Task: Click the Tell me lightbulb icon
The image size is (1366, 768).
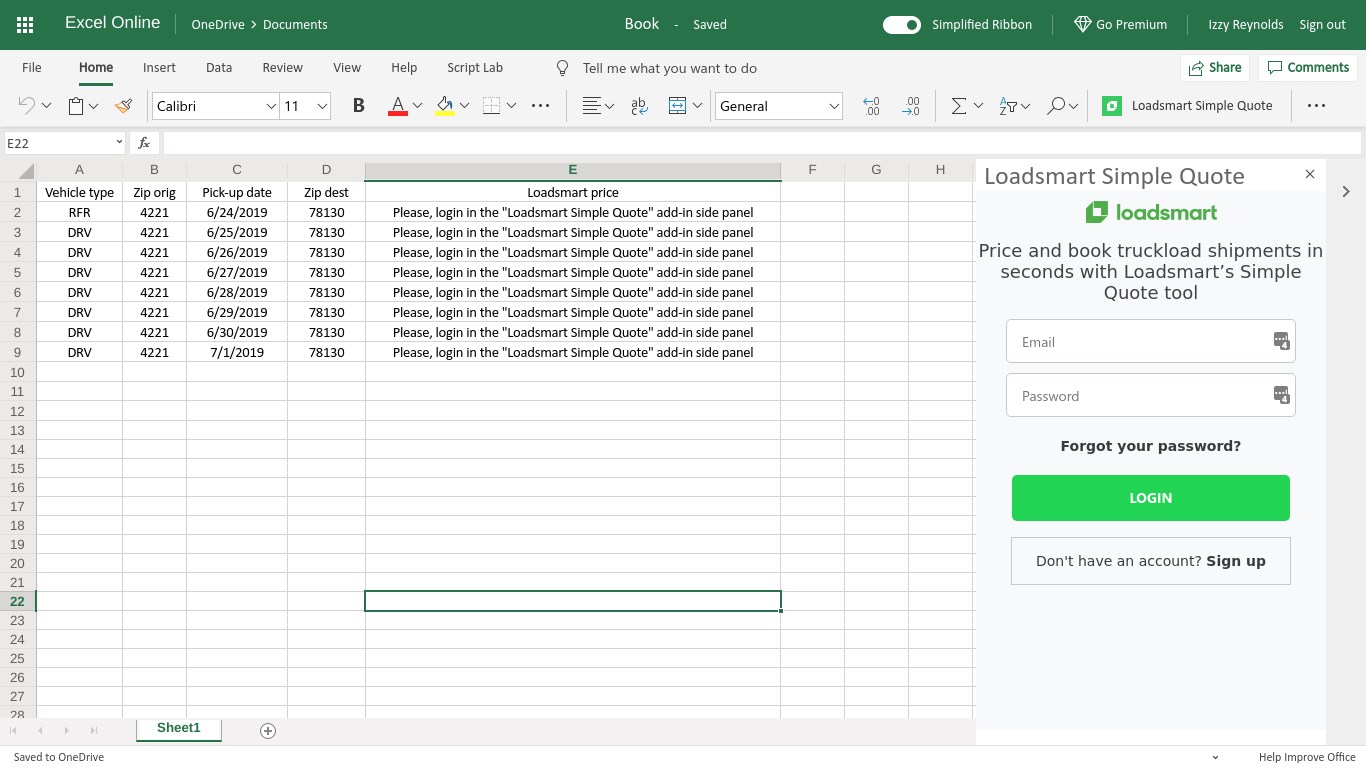Action: pos(562,68)
